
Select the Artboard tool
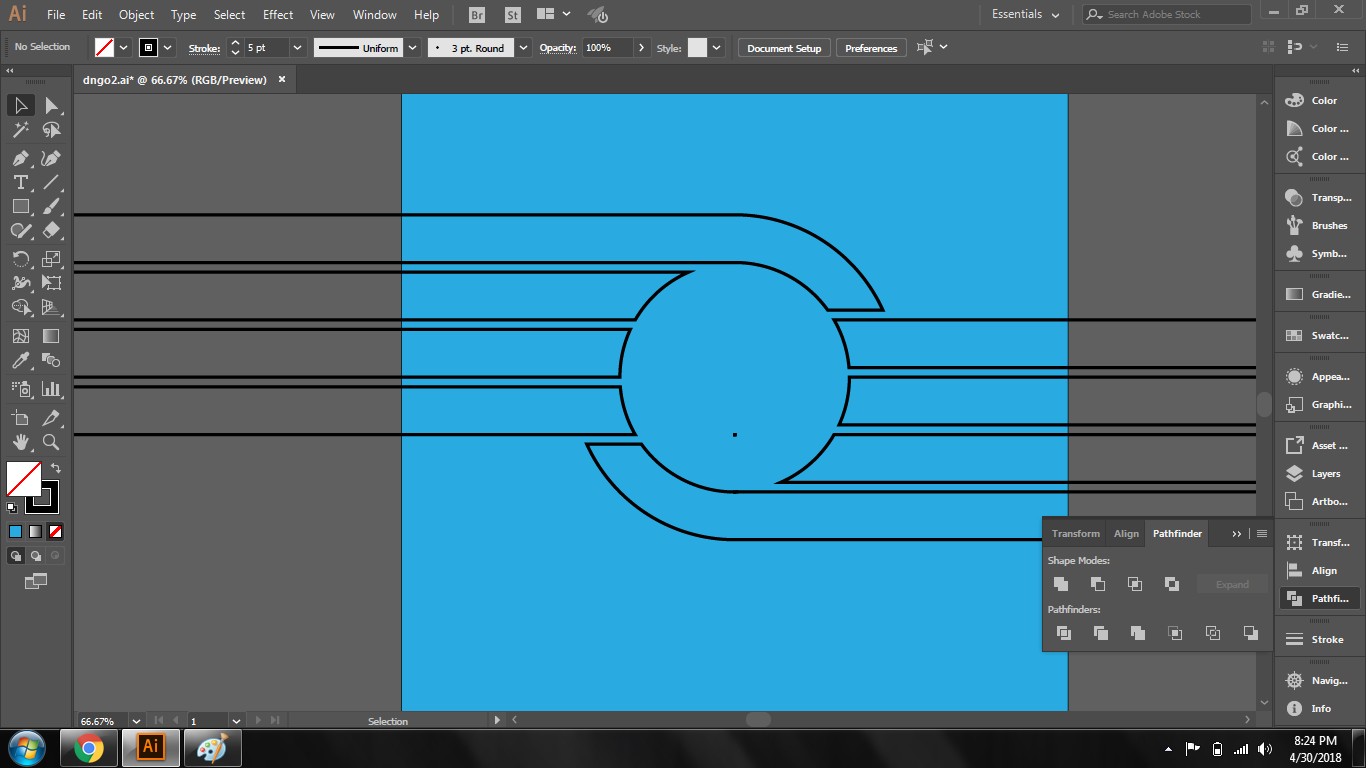[20, 417]
